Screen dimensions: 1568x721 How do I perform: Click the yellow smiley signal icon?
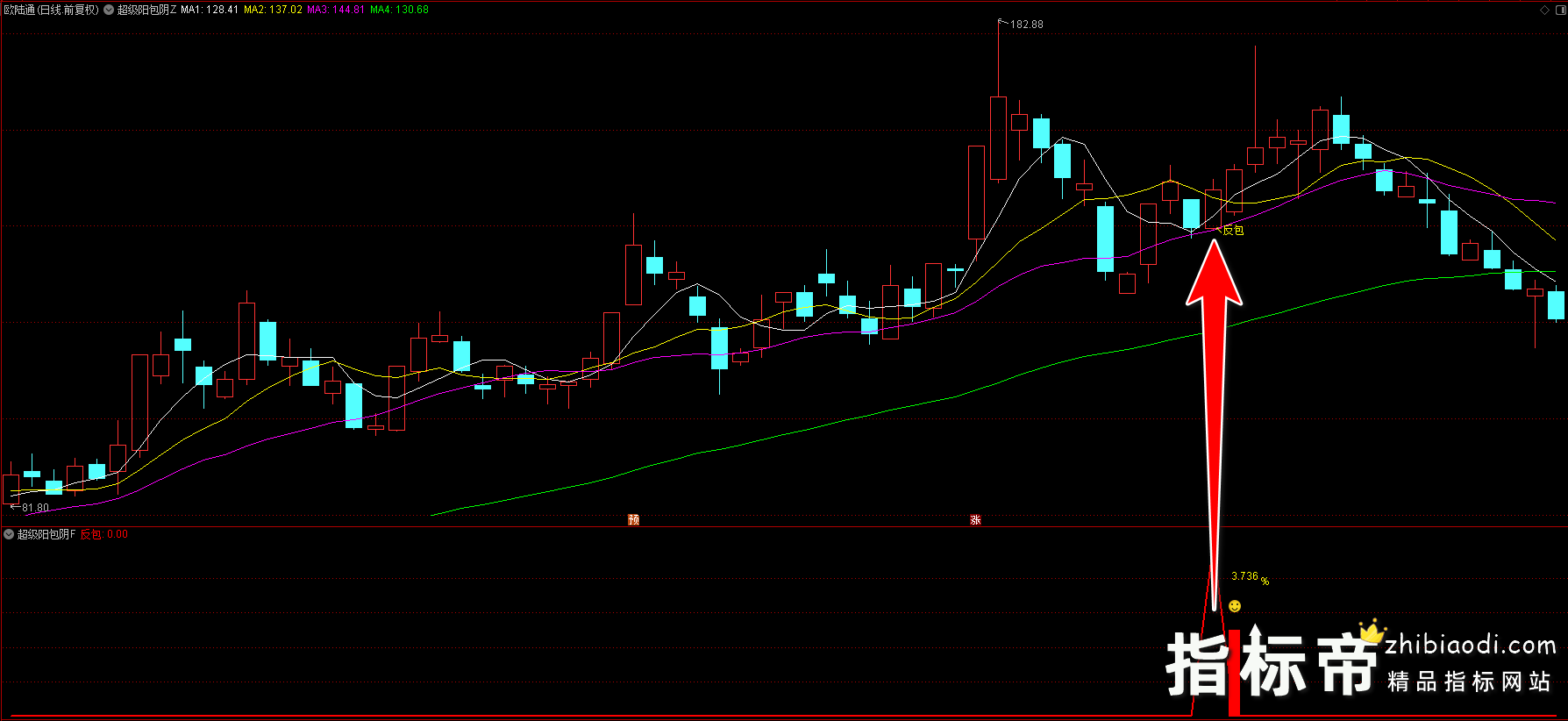pyautogui.click(x=1235, y=606)
